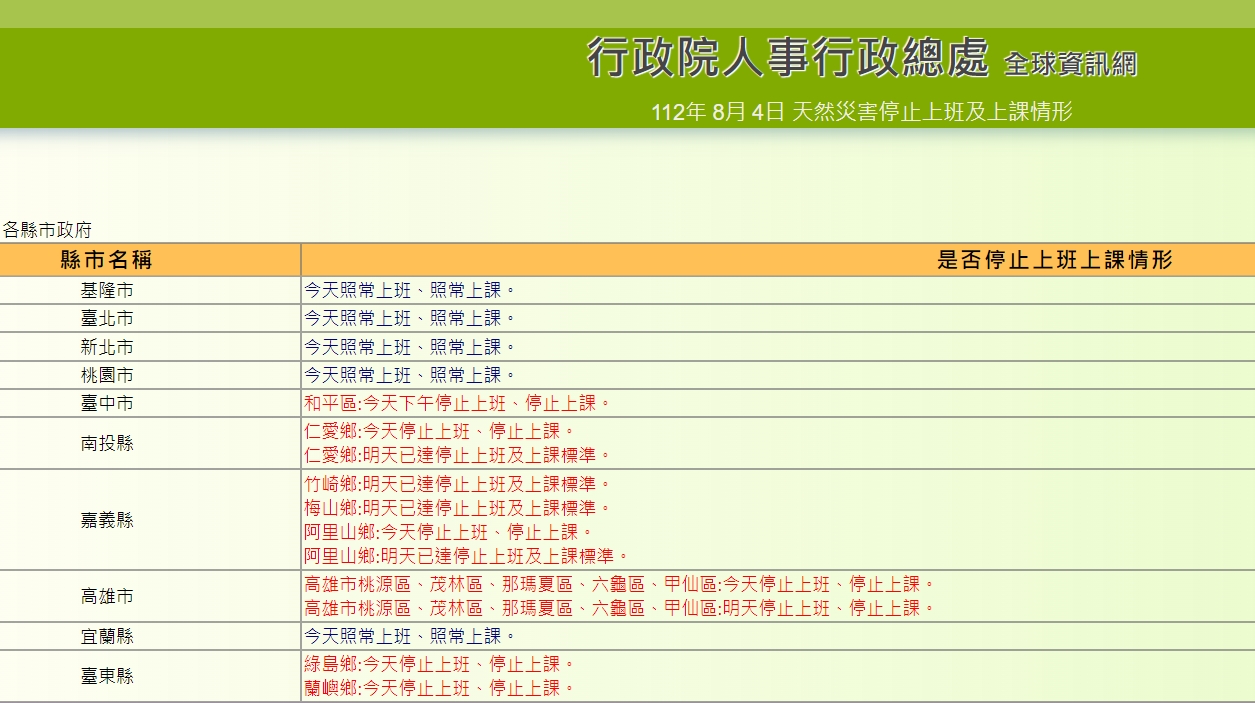Click the 縣市名稱 column header

(x=107, y=260)
